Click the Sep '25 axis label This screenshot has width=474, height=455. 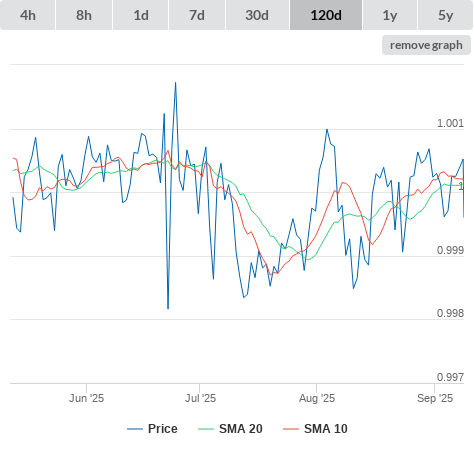pos(435,398)
